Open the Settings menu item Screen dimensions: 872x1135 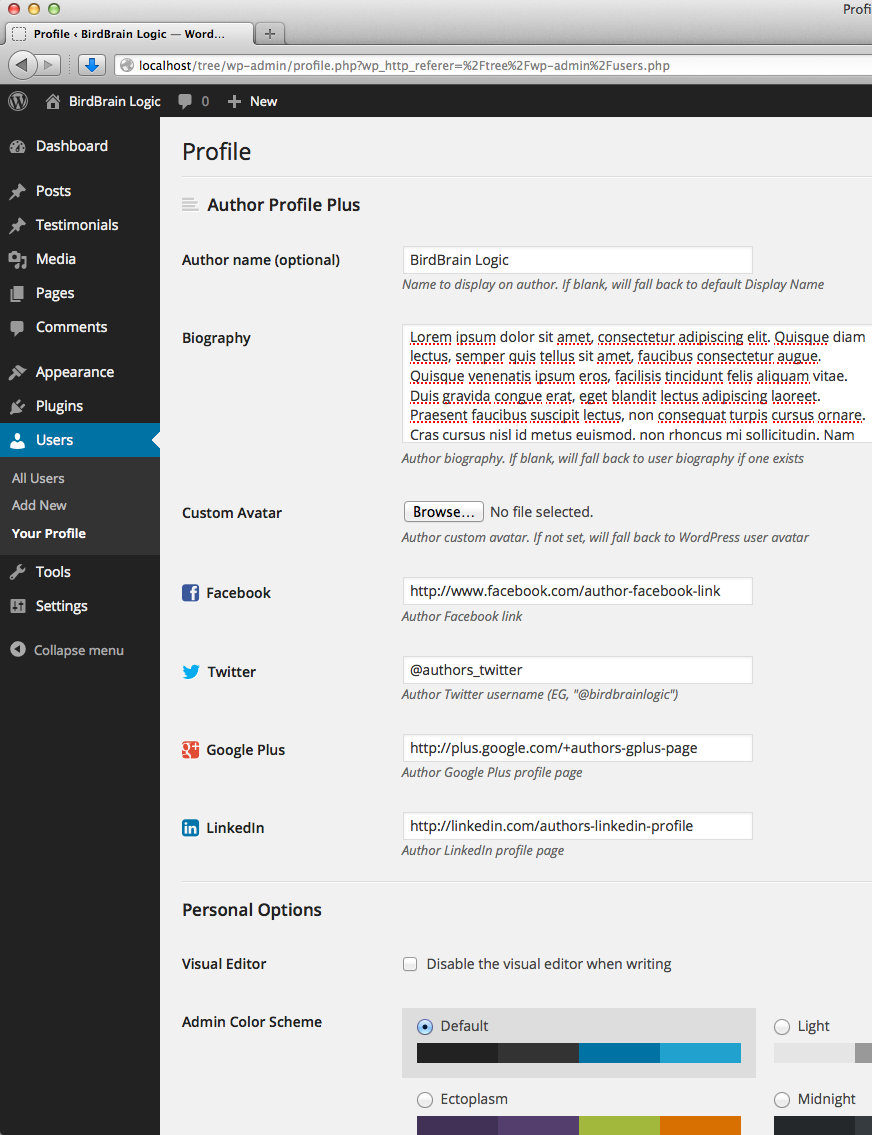click(x=61, y=606)
